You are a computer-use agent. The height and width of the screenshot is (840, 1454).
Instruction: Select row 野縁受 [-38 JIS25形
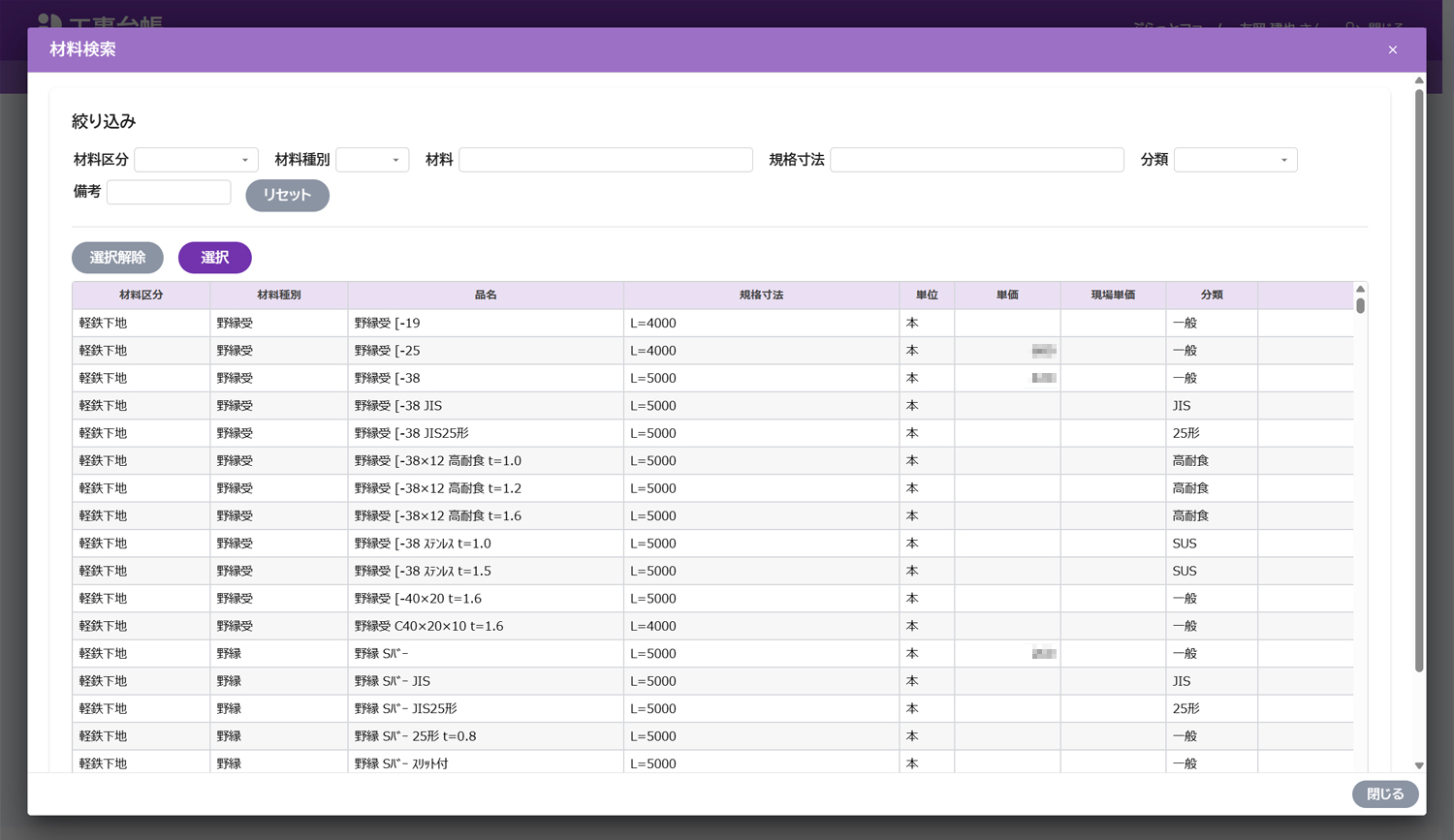click(x=485, y=434)
